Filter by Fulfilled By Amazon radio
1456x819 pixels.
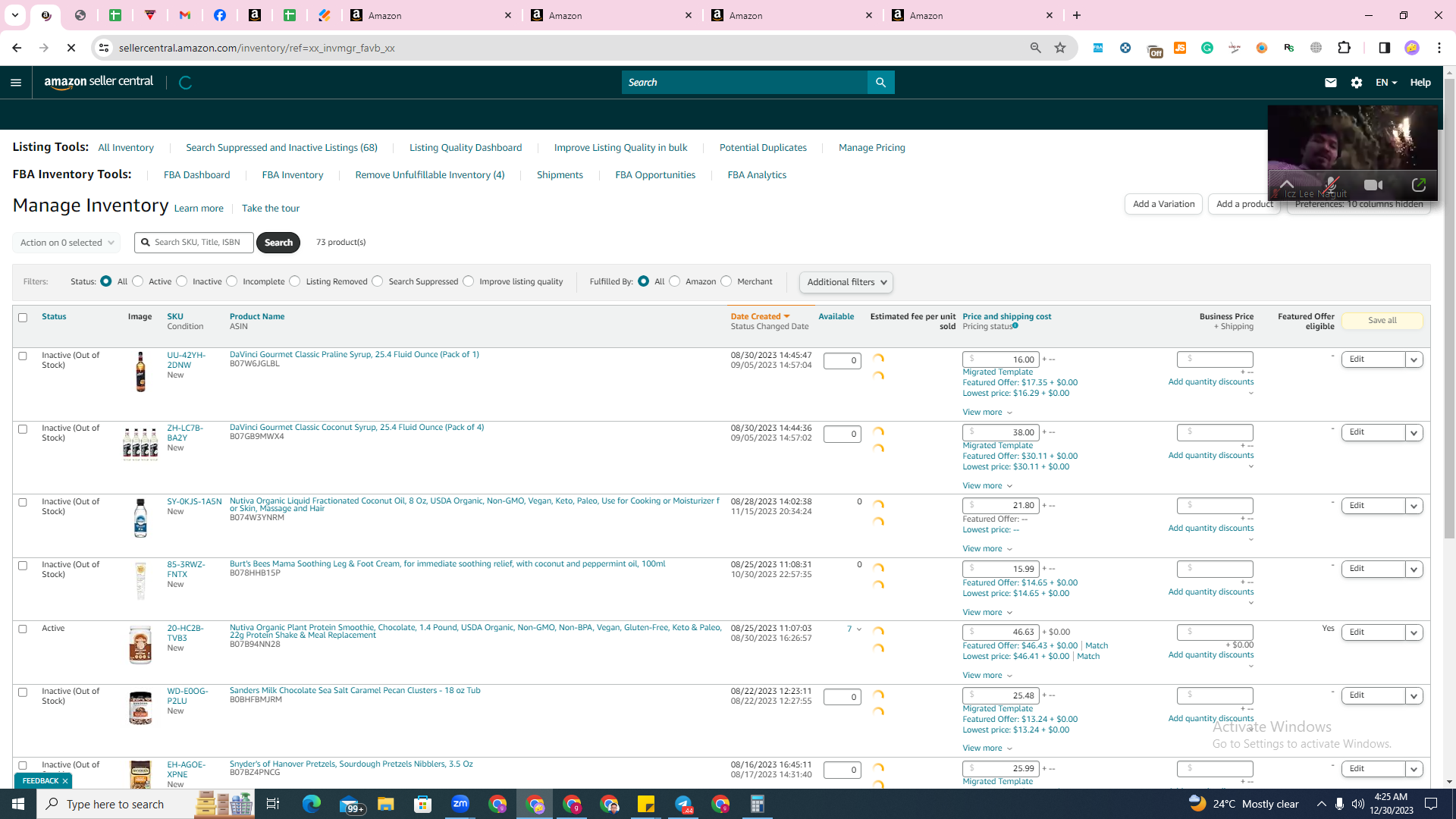coord(674,281)
